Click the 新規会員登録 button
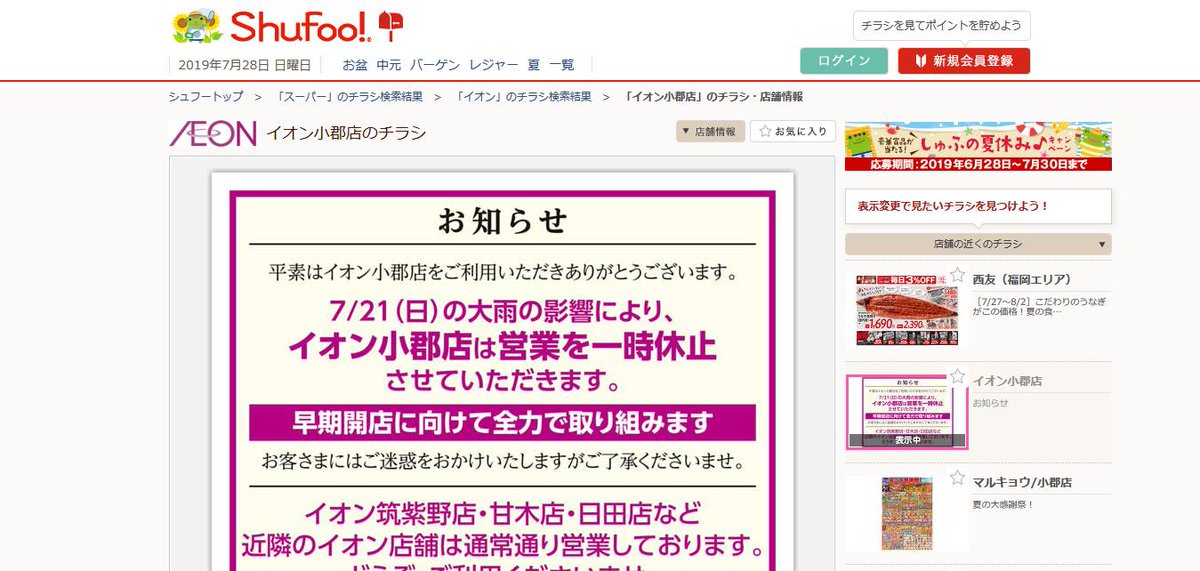The image size is (1200, 571). (963, 61)
